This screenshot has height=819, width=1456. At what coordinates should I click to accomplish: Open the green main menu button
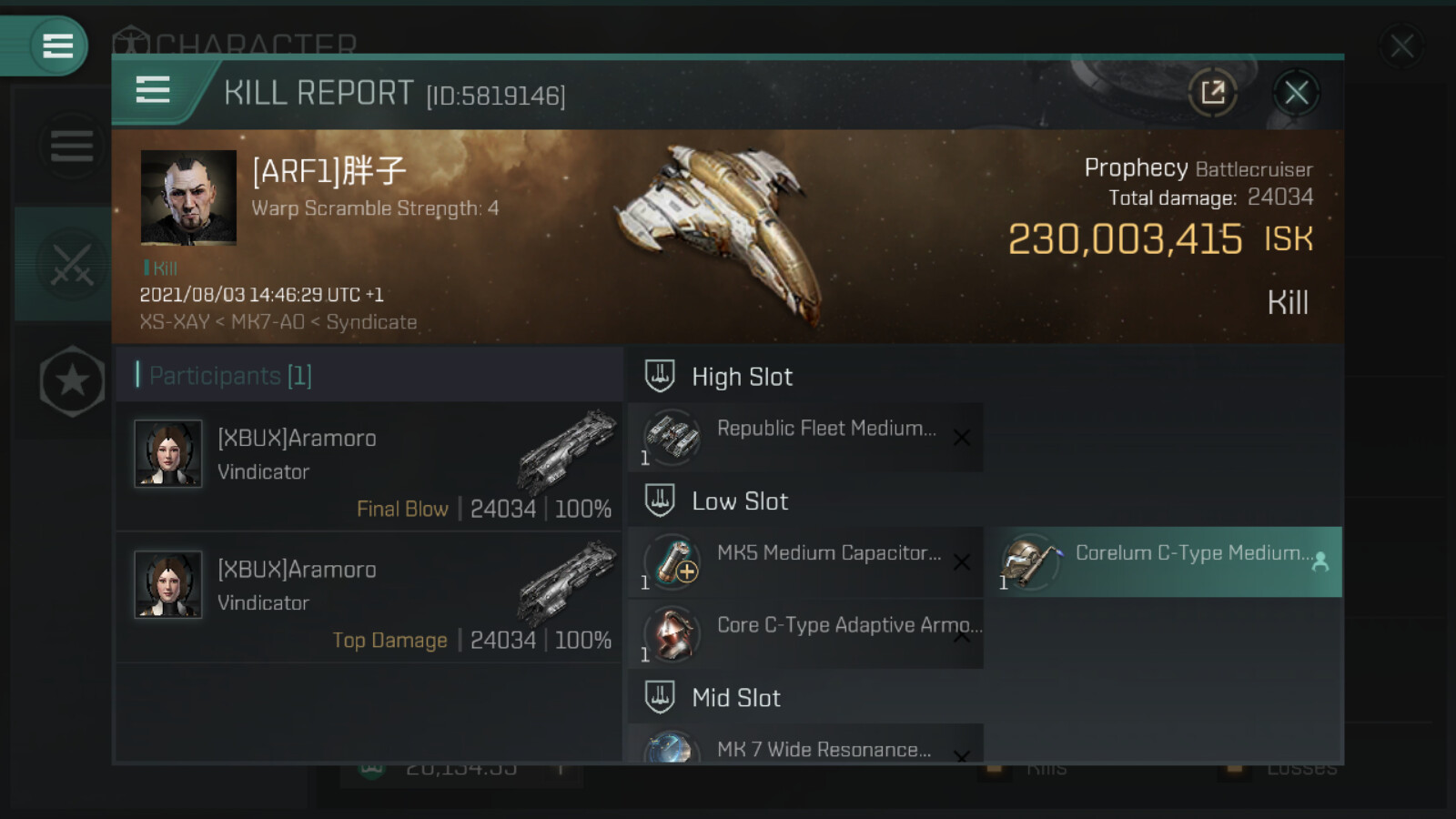[56, 45]
